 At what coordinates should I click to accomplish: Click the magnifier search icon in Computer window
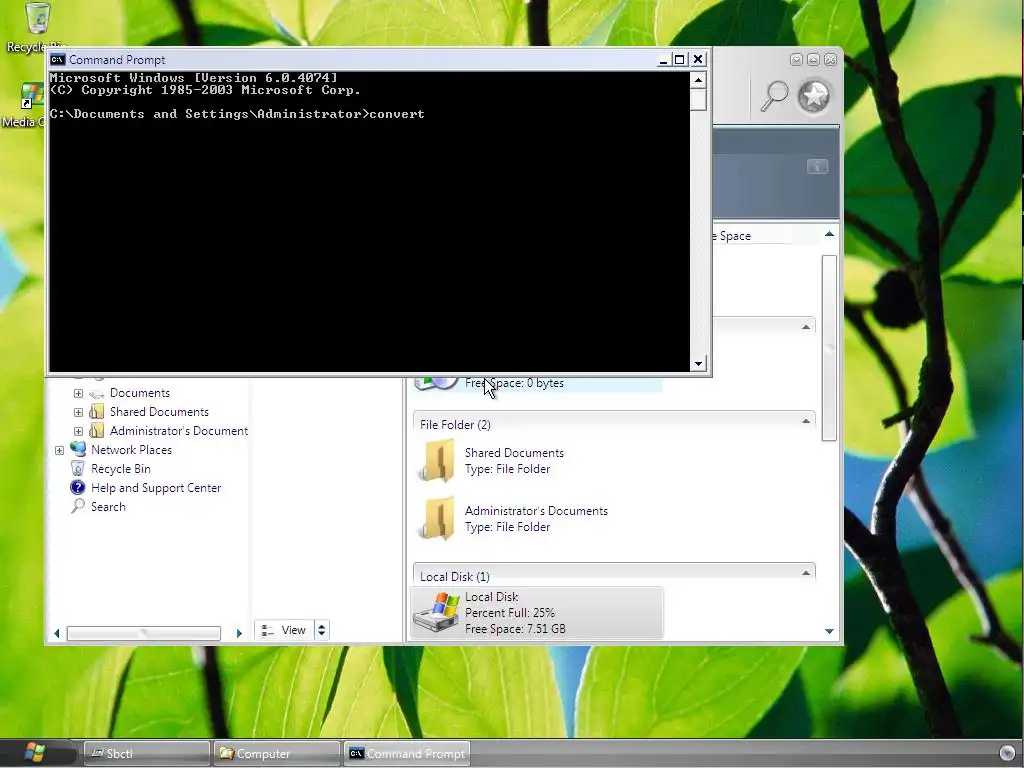pyautogui.click(x=775, y=97)
